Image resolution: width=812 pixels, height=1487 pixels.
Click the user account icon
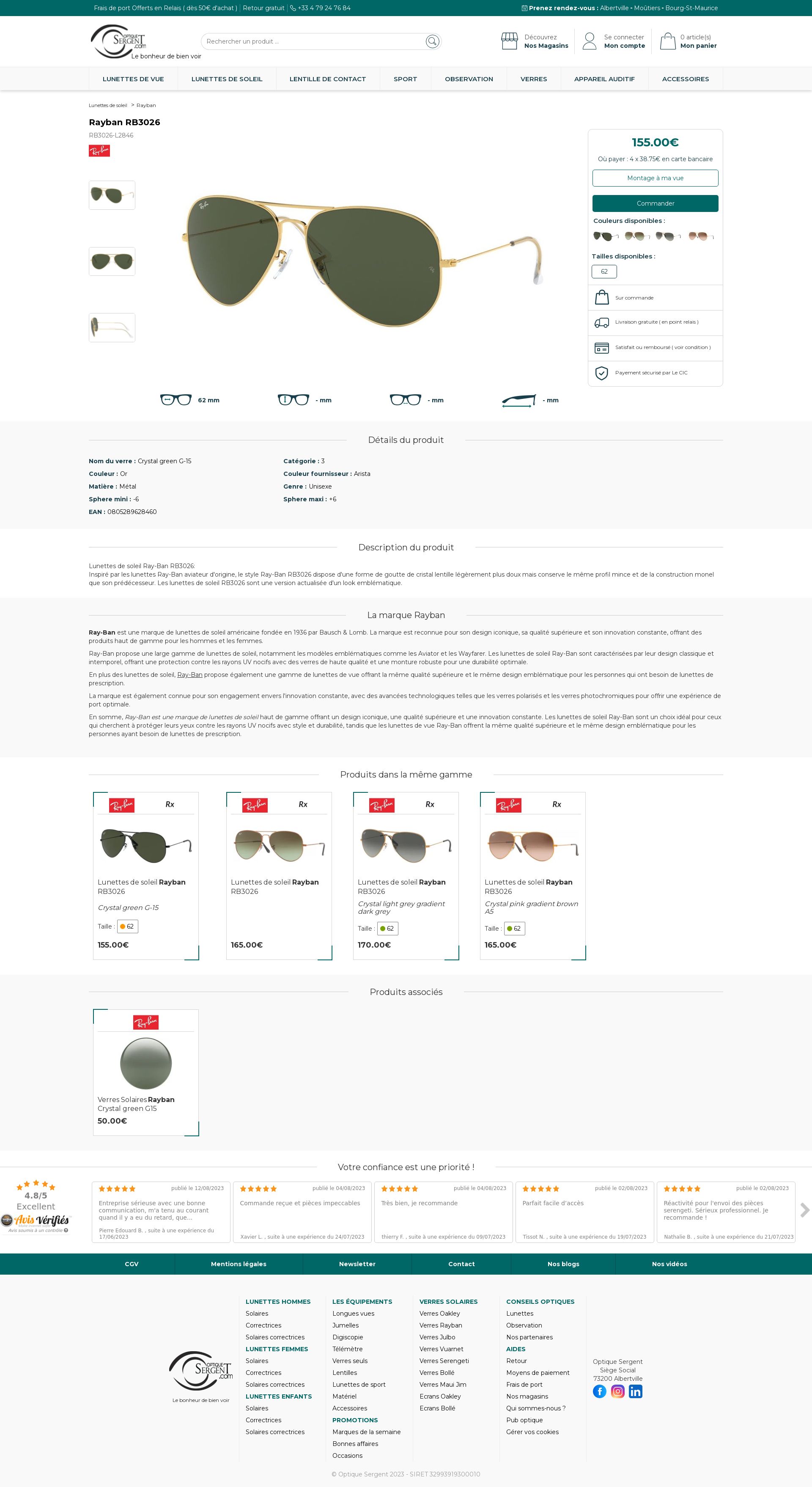[589, 41]
